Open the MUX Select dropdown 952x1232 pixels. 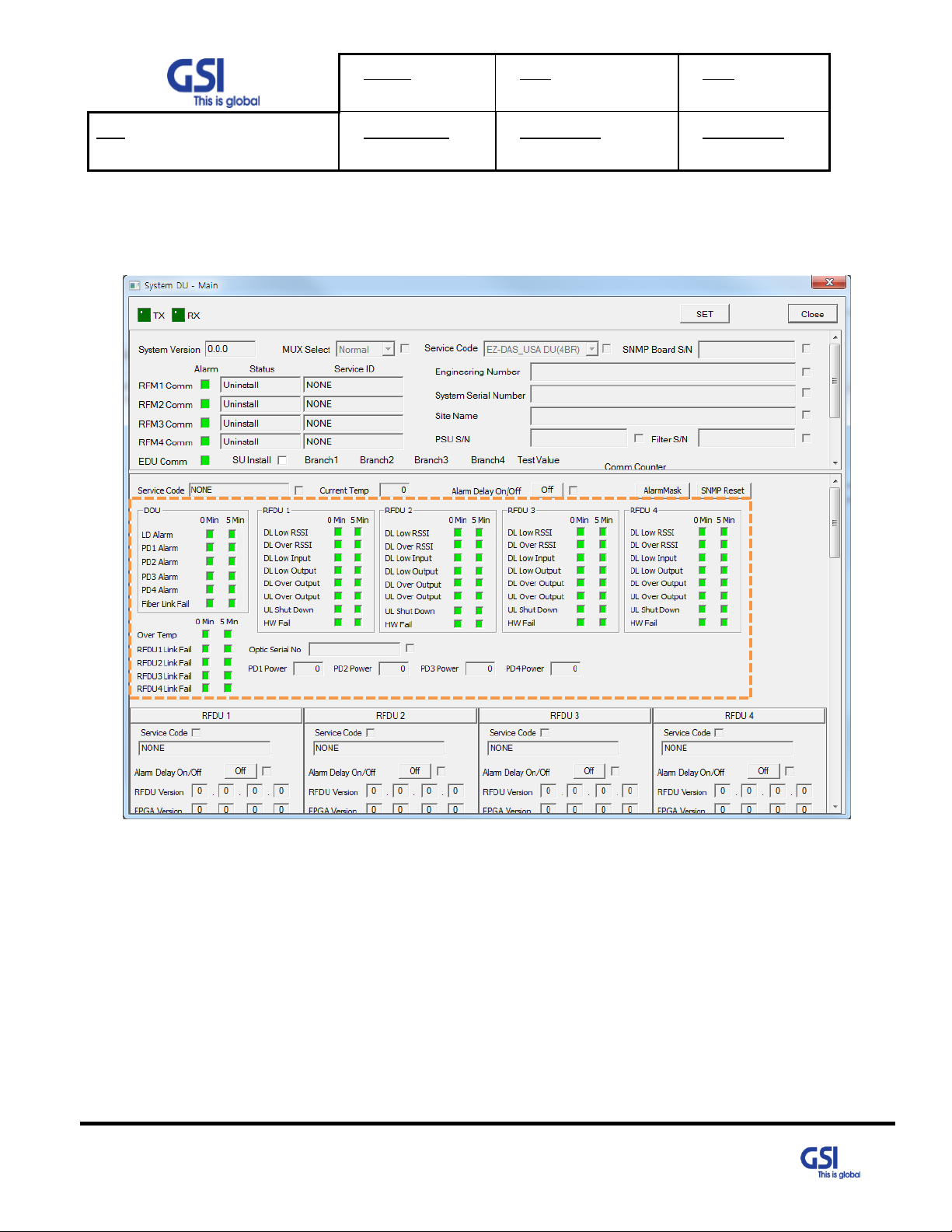coord(388,350)
